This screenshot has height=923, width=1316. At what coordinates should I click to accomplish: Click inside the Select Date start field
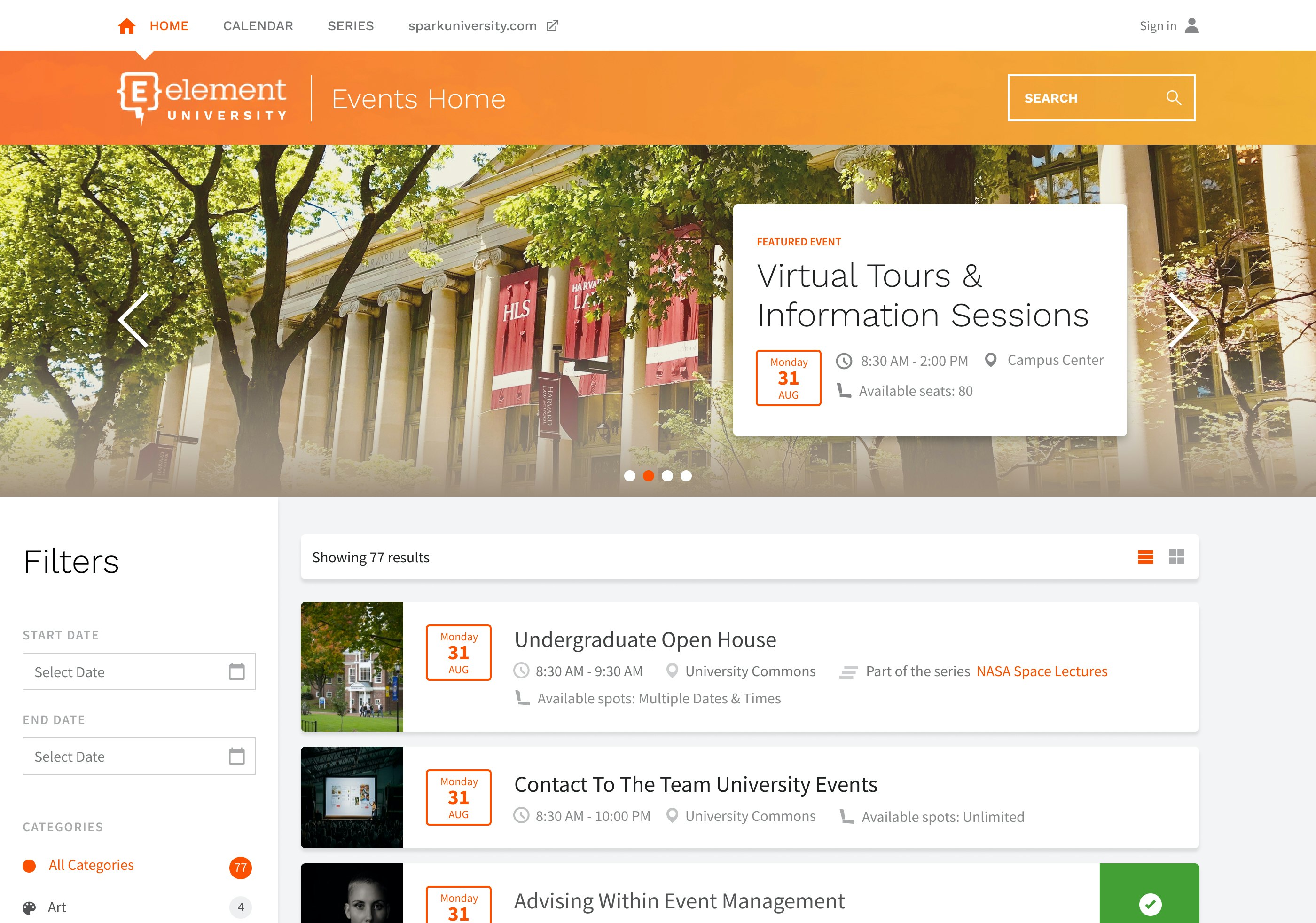point(115,671)
